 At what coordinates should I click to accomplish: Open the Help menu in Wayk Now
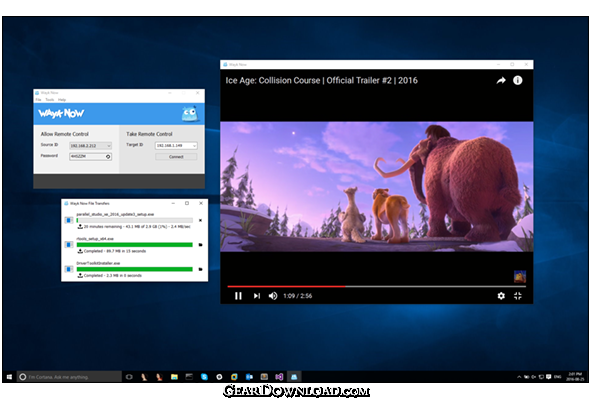tap(62, 100)
